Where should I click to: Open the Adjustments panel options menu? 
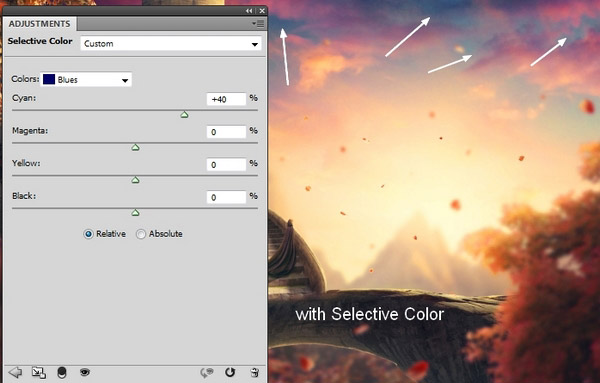pyautogui.click(x=258, y=24)
